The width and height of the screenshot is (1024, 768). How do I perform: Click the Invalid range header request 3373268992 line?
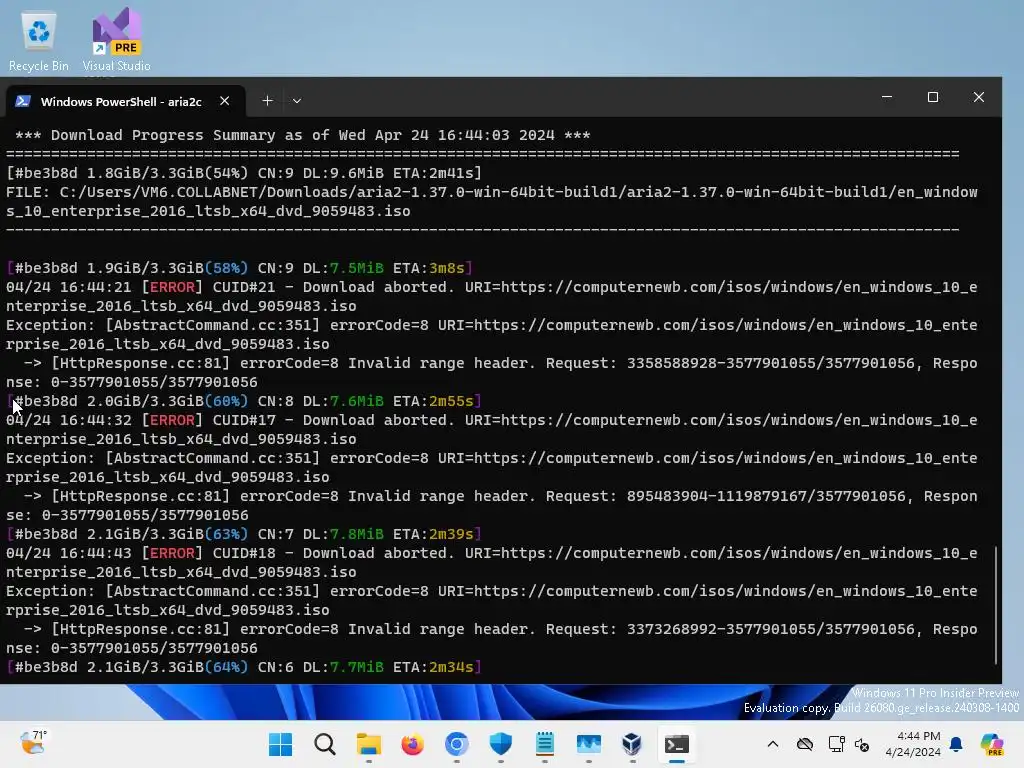pyautogui.click(x=492, y=639)
